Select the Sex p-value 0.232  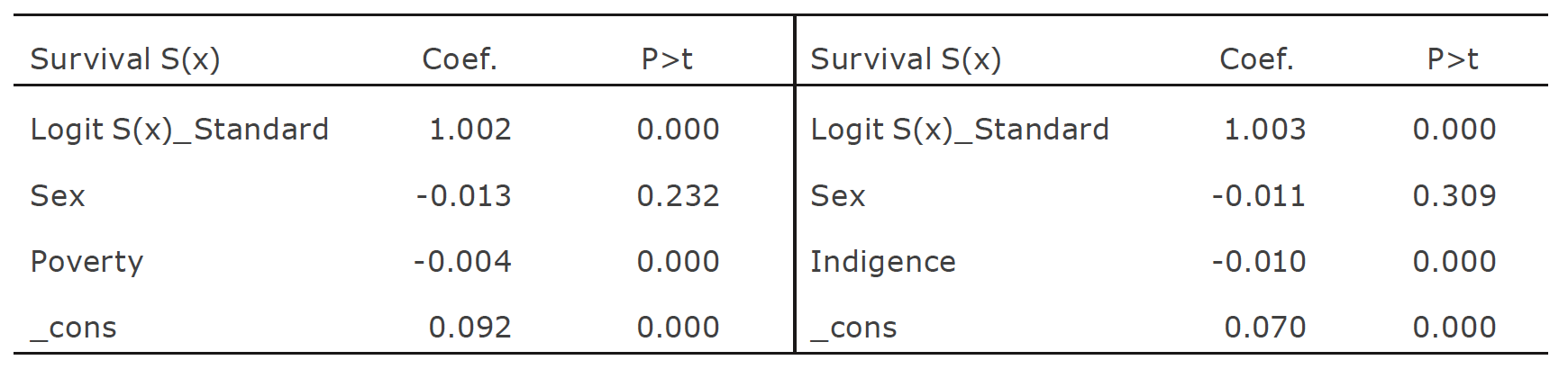[x=678, y=196]
